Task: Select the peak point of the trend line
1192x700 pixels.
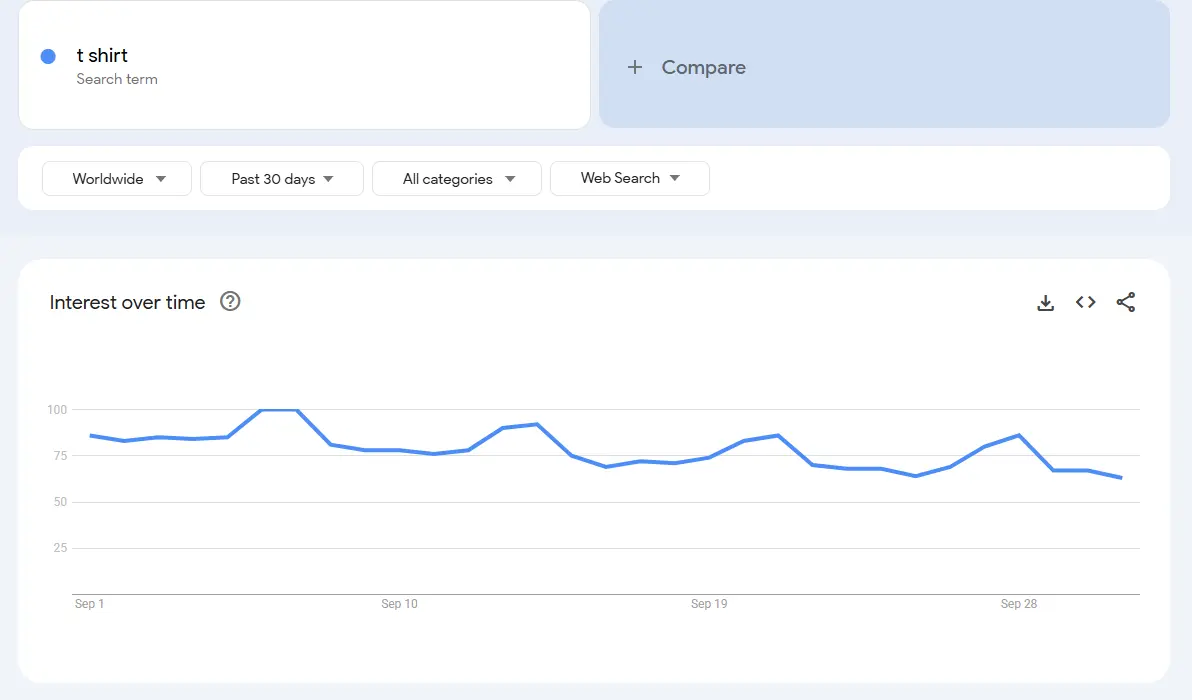Action: coord(277,409)
